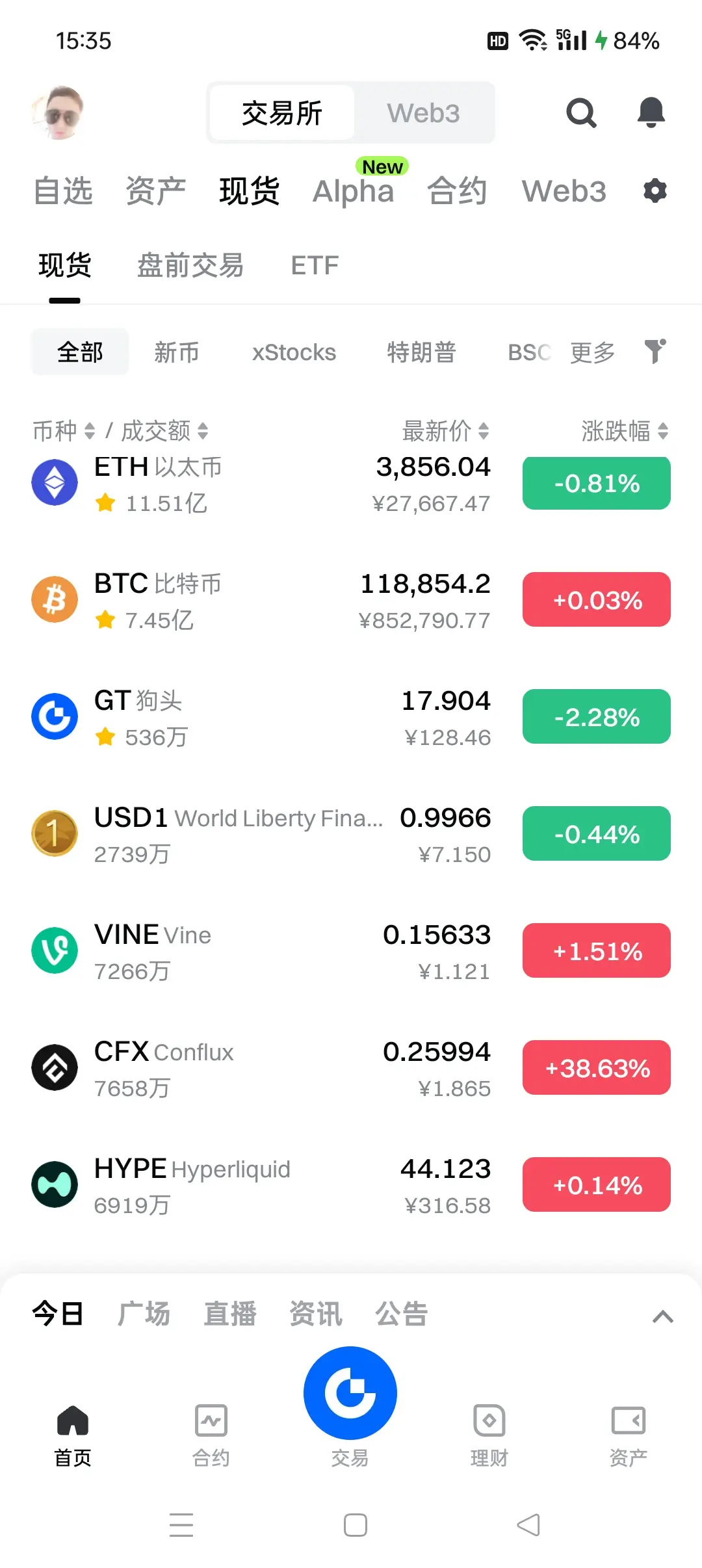Sort list by 最新价 arrows
The width and height of the screenshot is (702, 1568).
click(x=484, y=430)
